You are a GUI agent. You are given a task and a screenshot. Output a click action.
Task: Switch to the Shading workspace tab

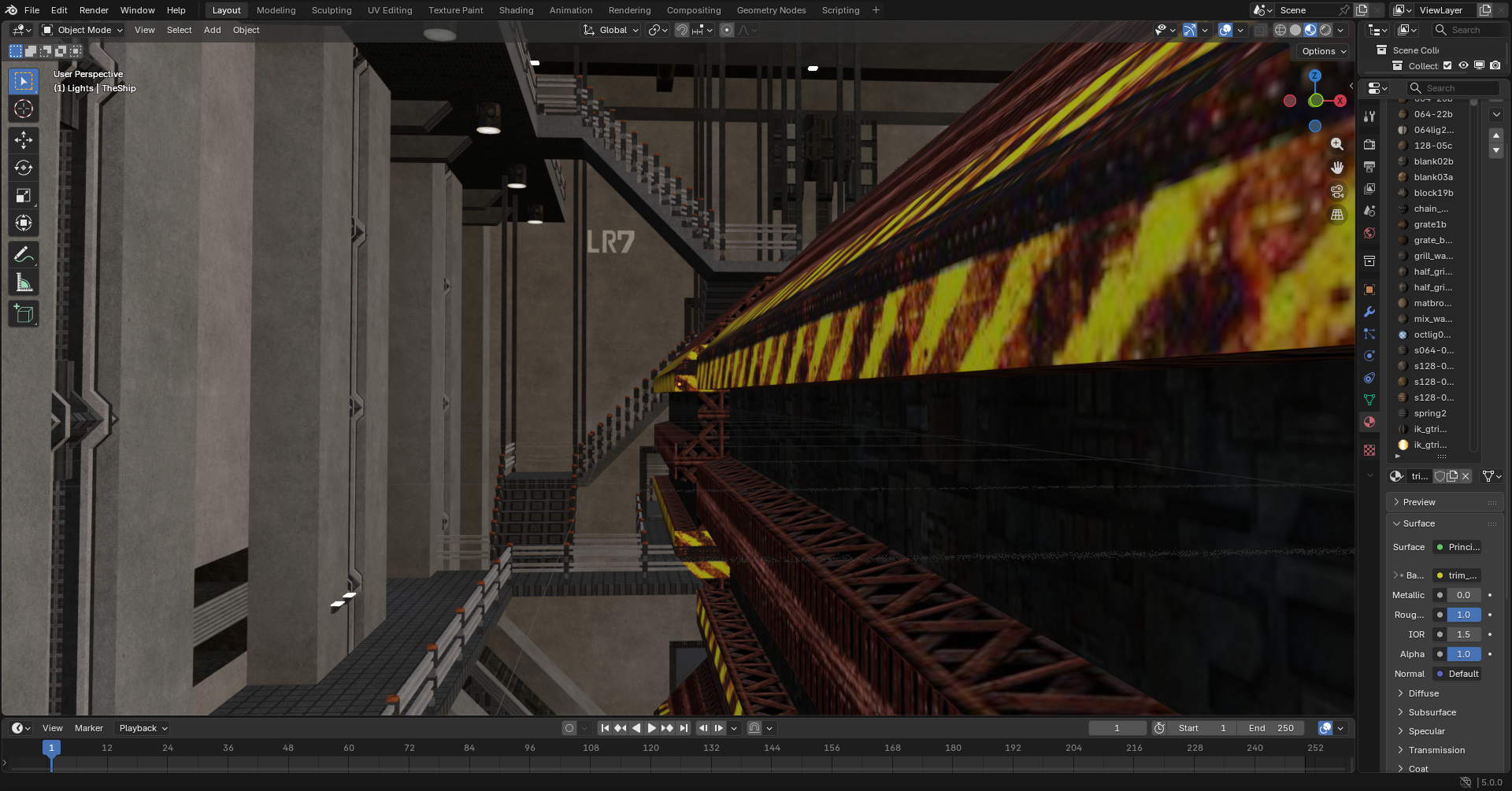point(516,10)
